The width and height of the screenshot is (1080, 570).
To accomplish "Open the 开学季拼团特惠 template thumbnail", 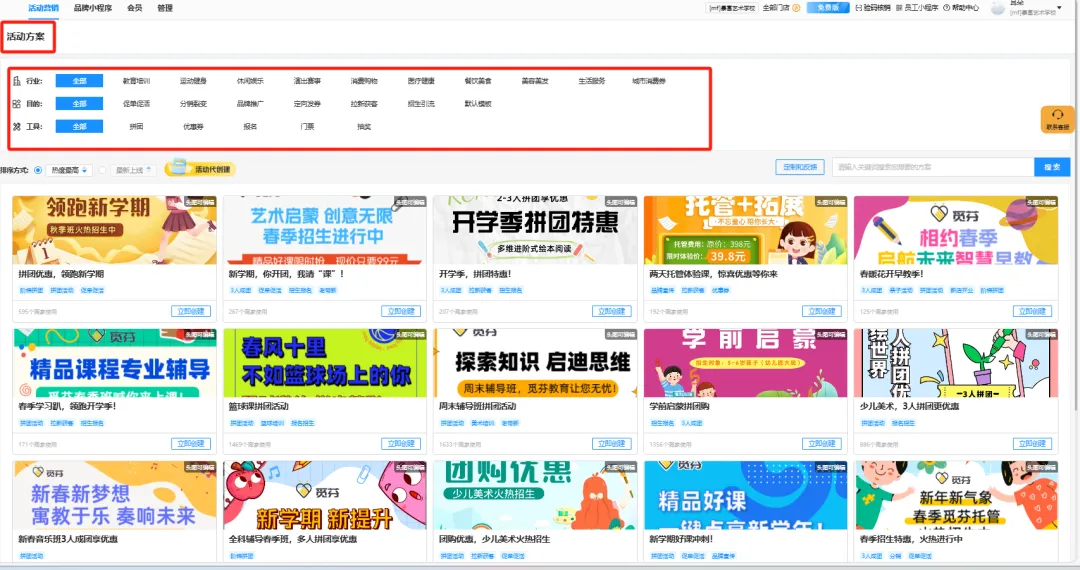I will [x=535, y=230].
